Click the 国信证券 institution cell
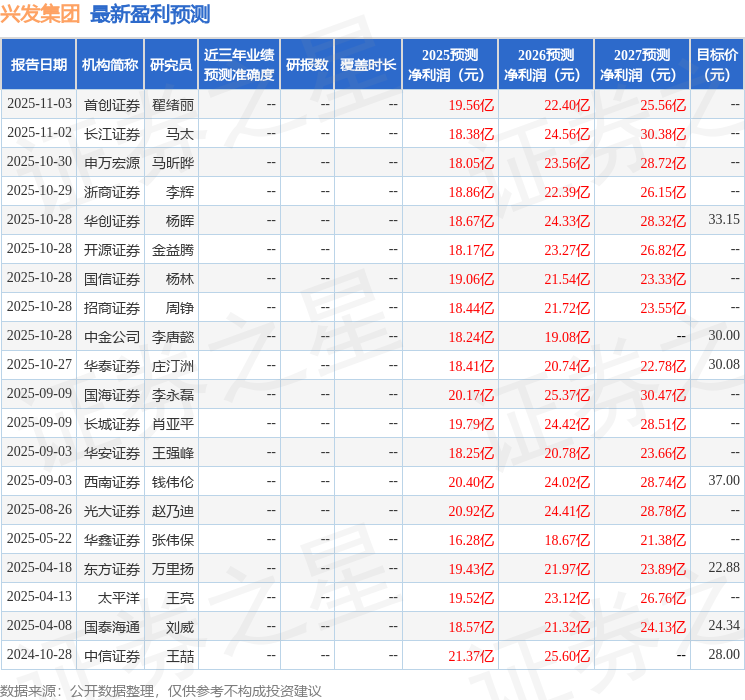Viewport: 745px width, 700px height. (x=112, y=279)
